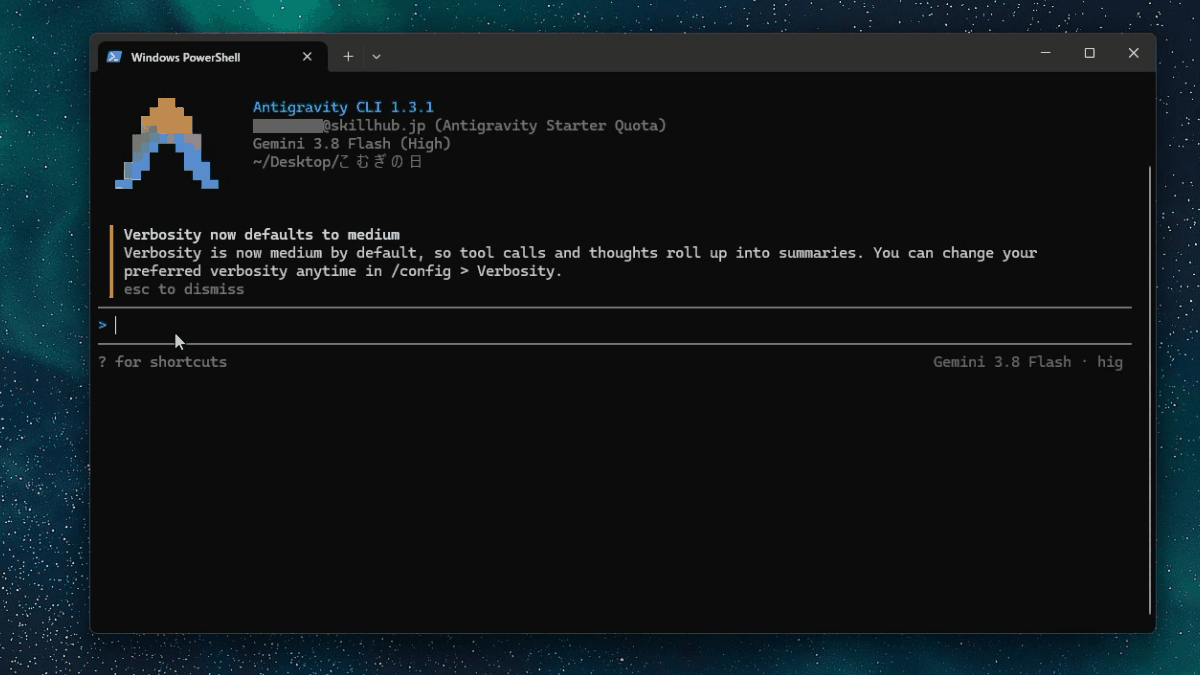The height and width of the screenshot is (675, 1200).
Task: Open a new terminal tab
Action: (x=348, y=57)
